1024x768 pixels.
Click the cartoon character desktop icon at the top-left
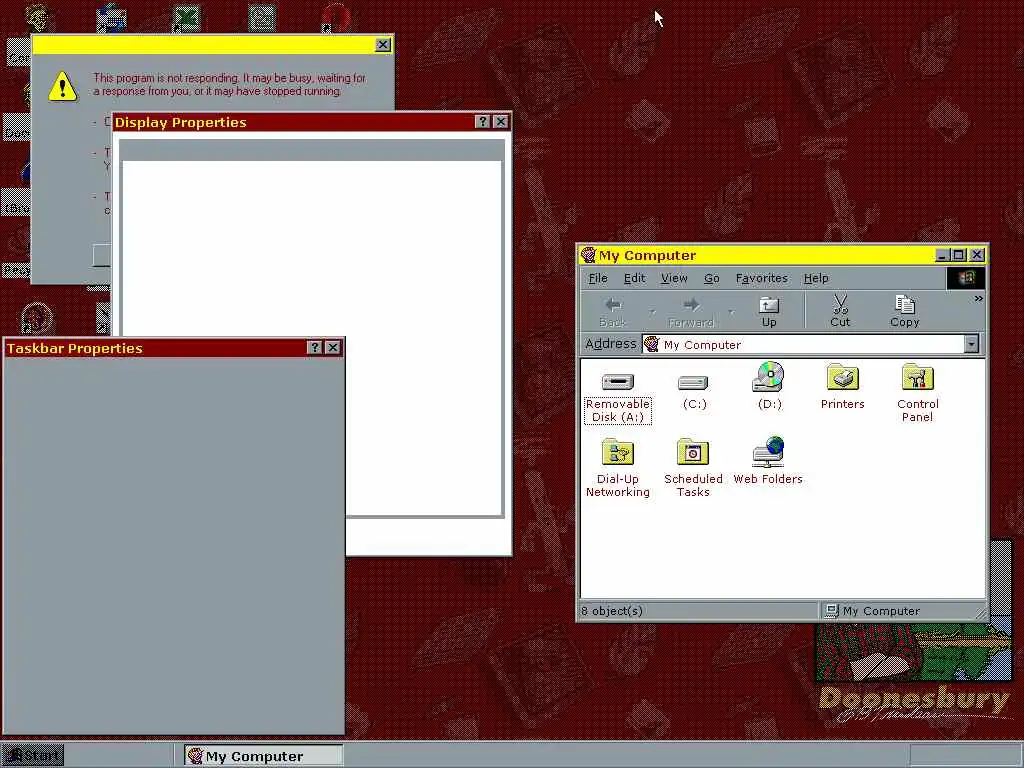point(37,18)
